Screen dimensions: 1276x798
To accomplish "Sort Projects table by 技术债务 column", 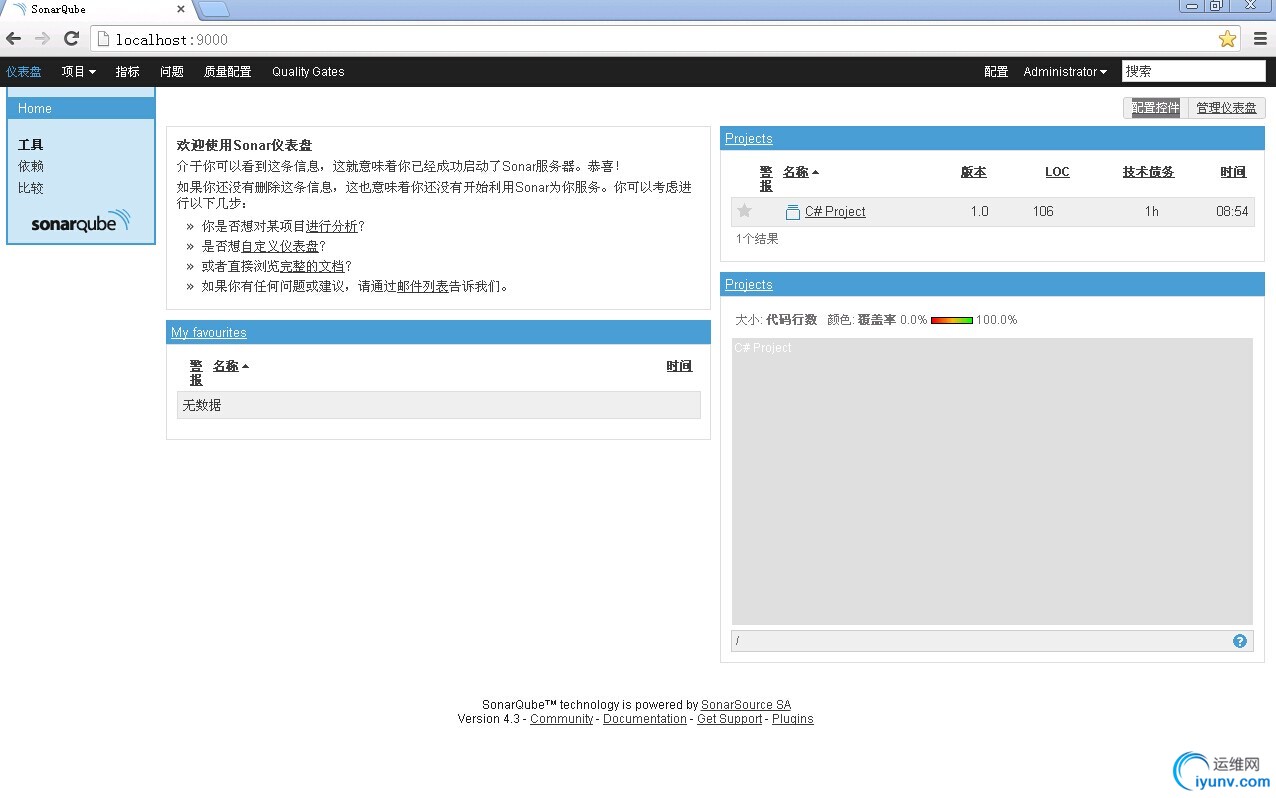I will click(1148, 172).
